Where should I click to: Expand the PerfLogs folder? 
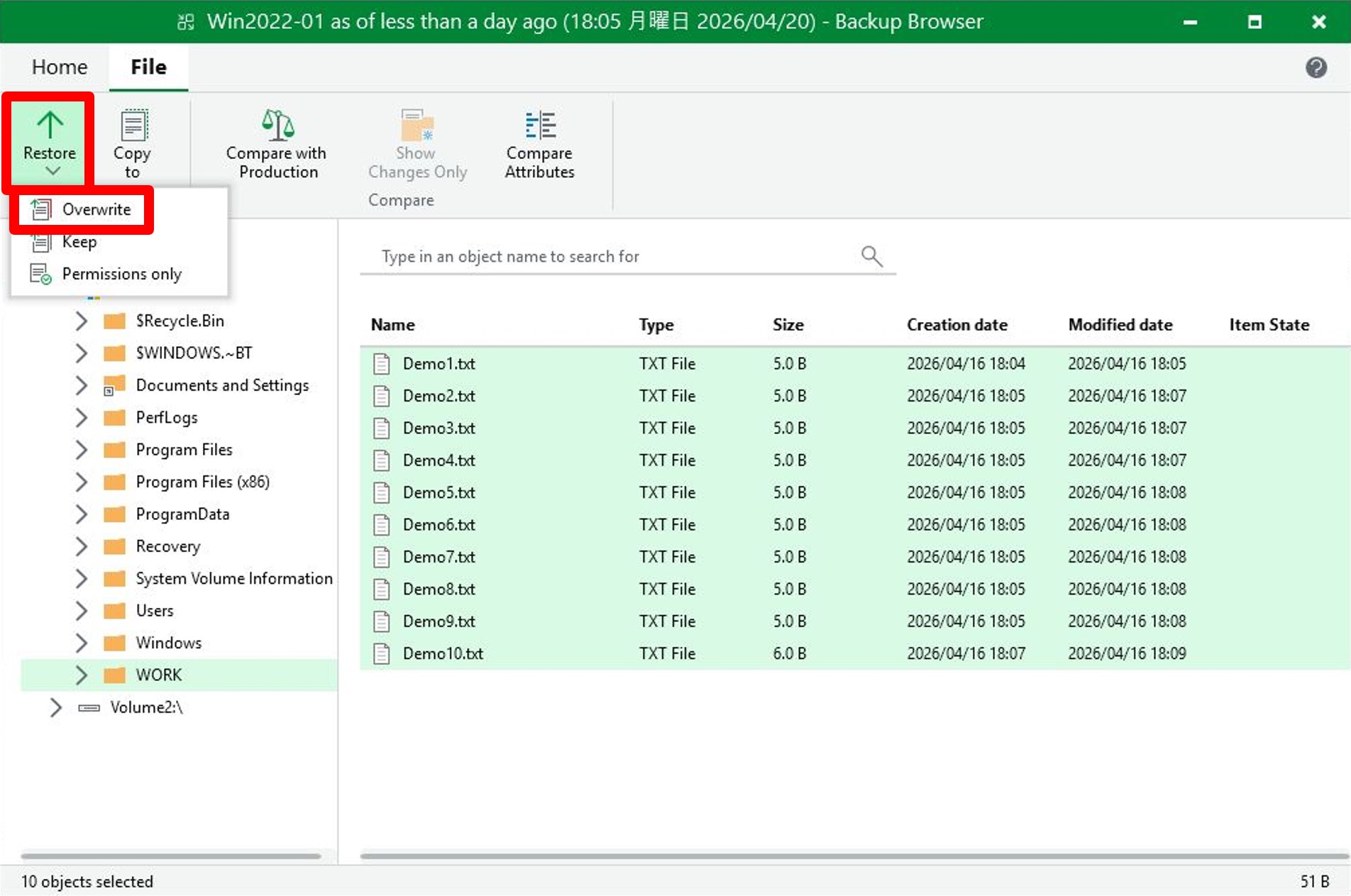pyautogui.click(x=82, y=417)
